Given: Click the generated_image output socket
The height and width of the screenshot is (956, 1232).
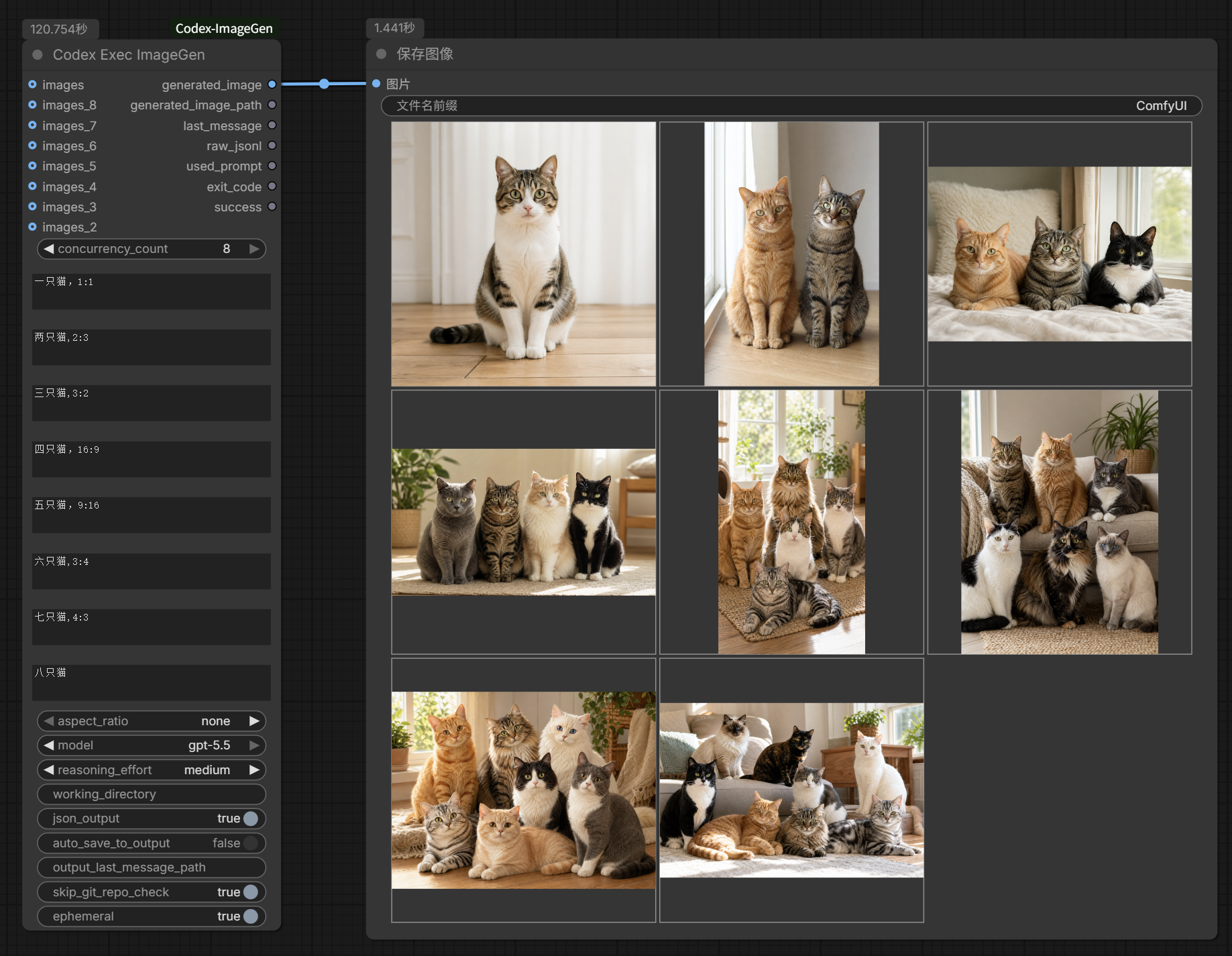Looking at the screenshot, I should [x=272, y=85].
